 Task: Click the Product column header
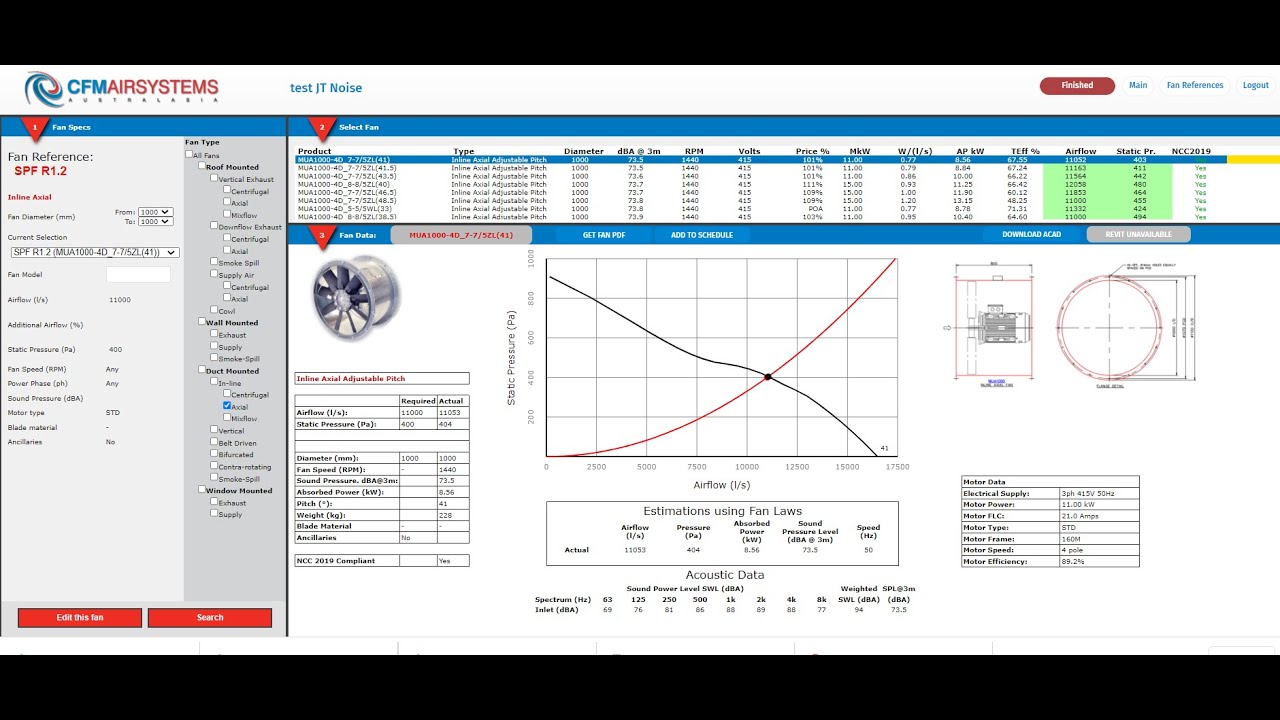[x=314, y=152]
